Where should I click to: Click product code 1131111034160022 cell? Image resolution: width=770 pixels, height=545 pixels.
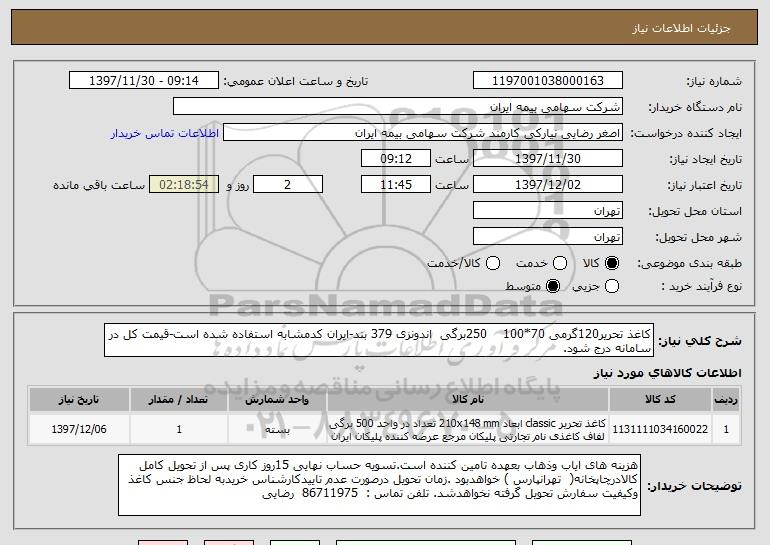click(x=660, y=429)
